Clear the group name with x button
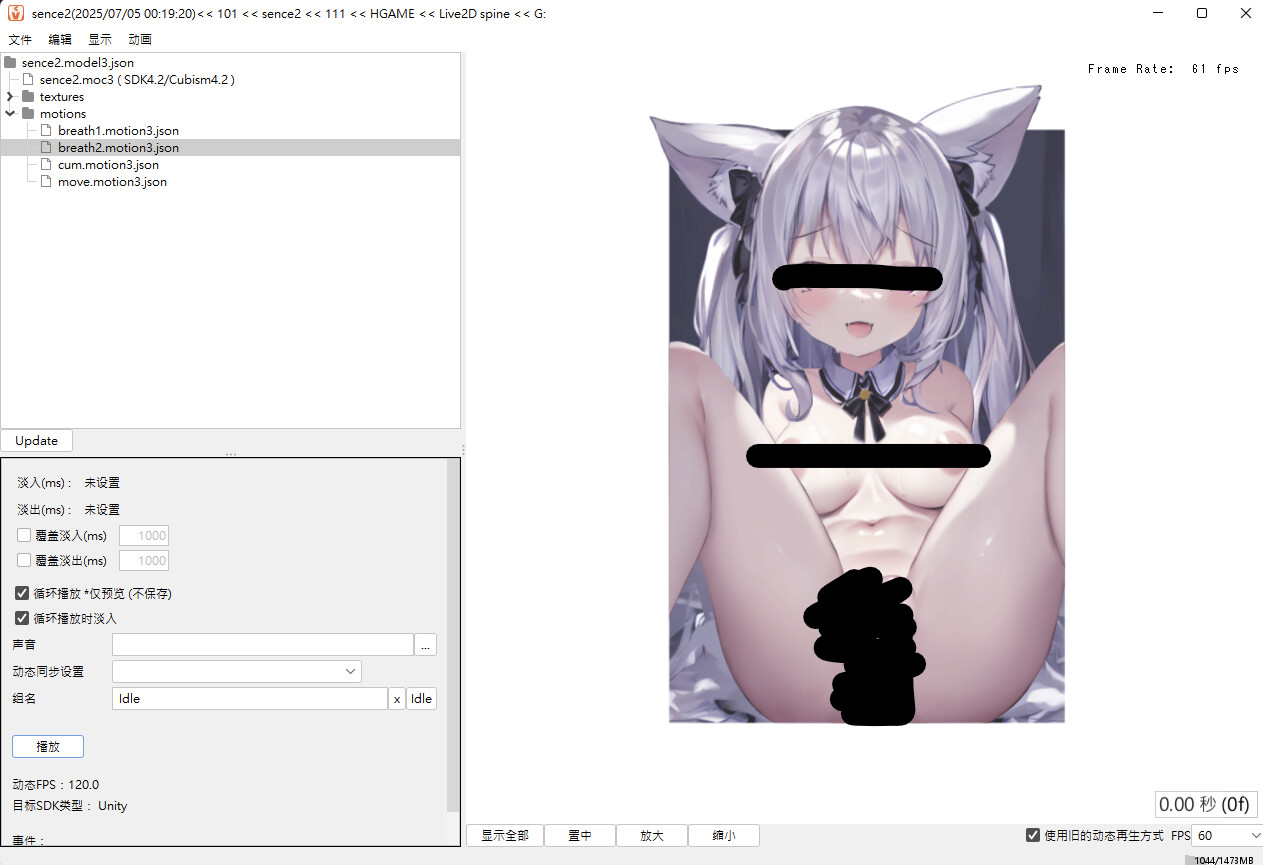 point(397,698)
